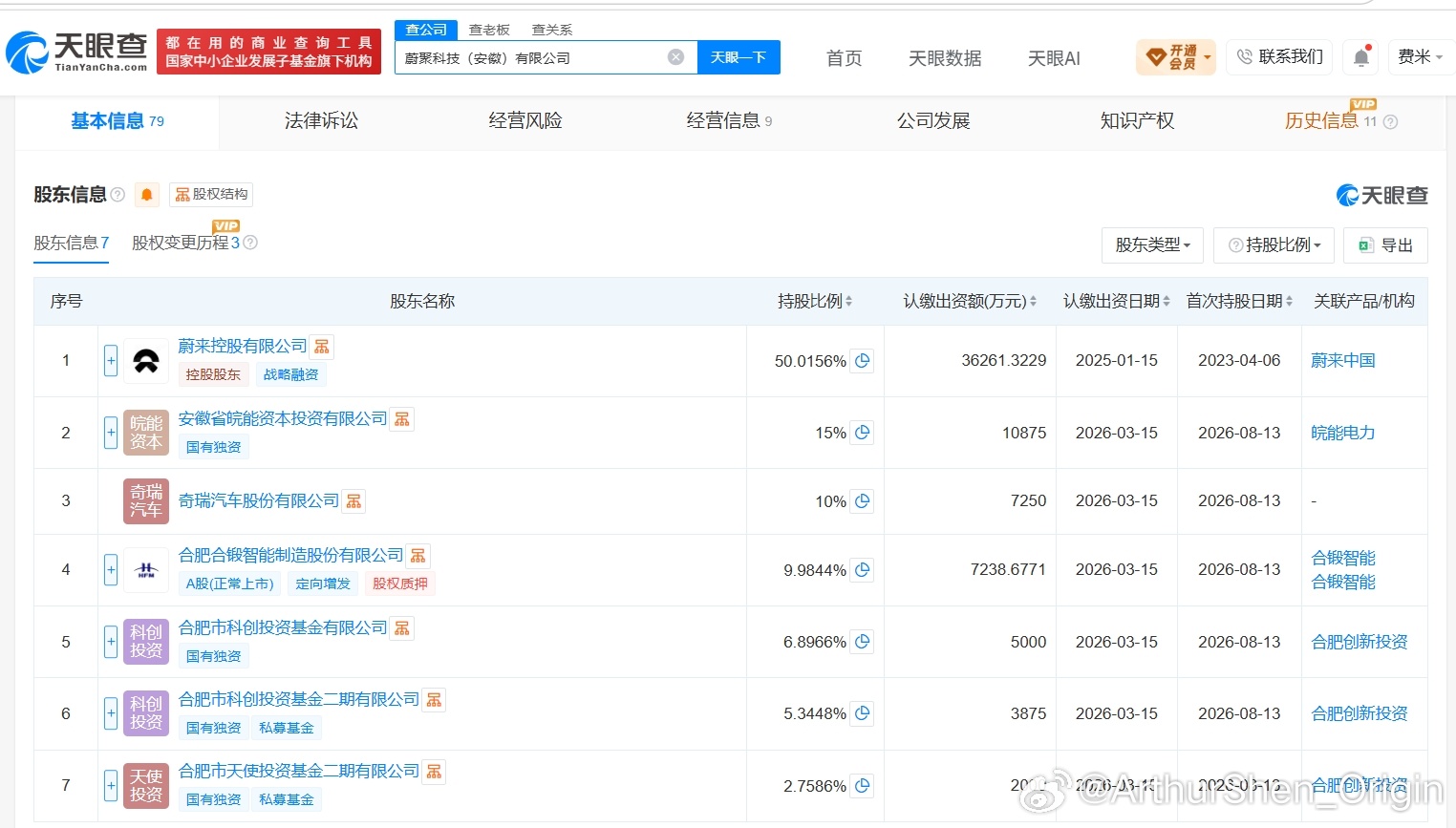The image size is (1456, 828).
Task: Click the shareholder alert bell icon
Action: [146, 195]
